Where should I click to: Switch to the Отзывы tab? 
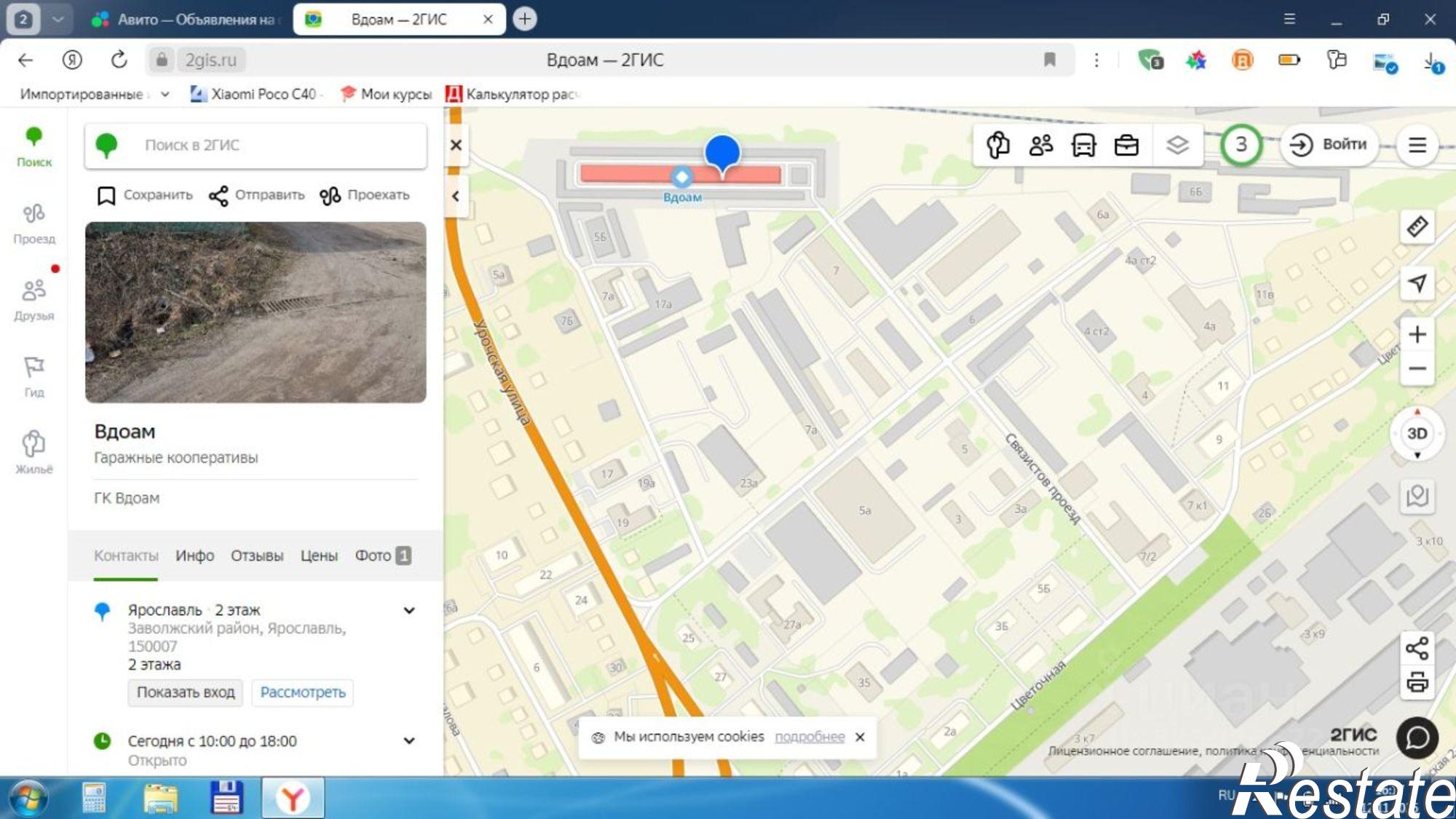[x=257, y=555]
